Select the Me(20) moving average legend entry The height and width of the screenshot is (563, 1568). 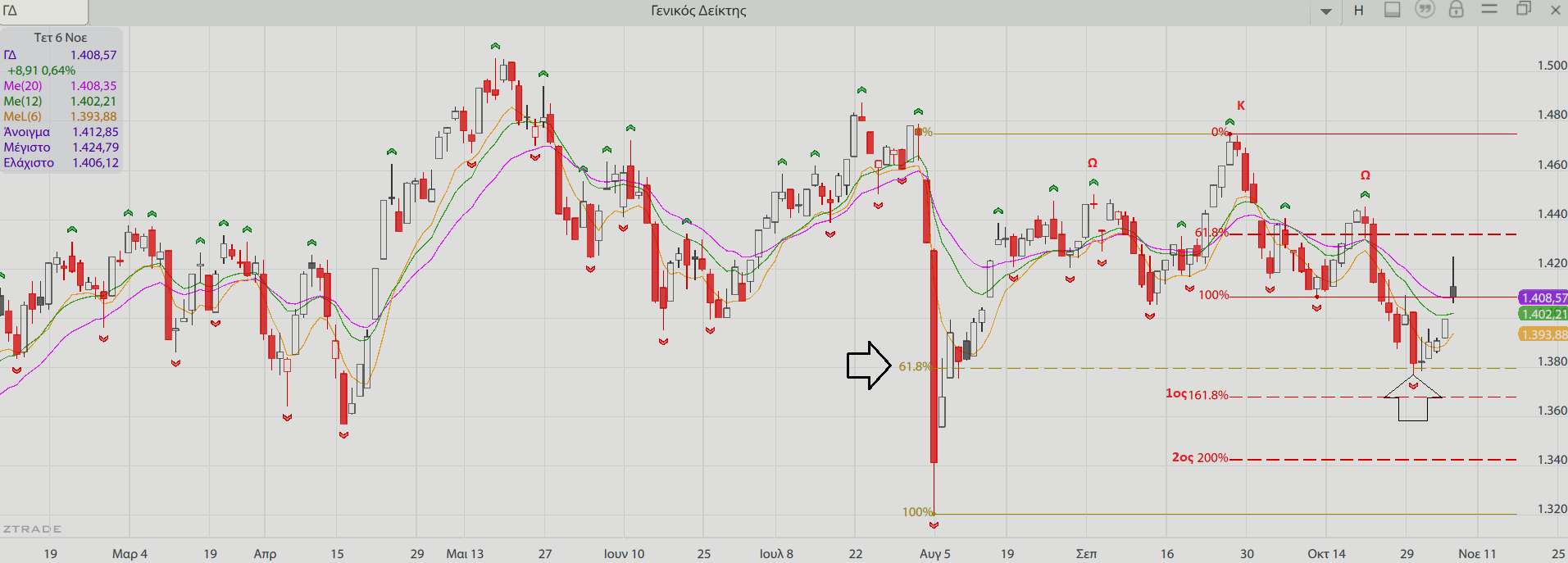[x=60, y=85]
